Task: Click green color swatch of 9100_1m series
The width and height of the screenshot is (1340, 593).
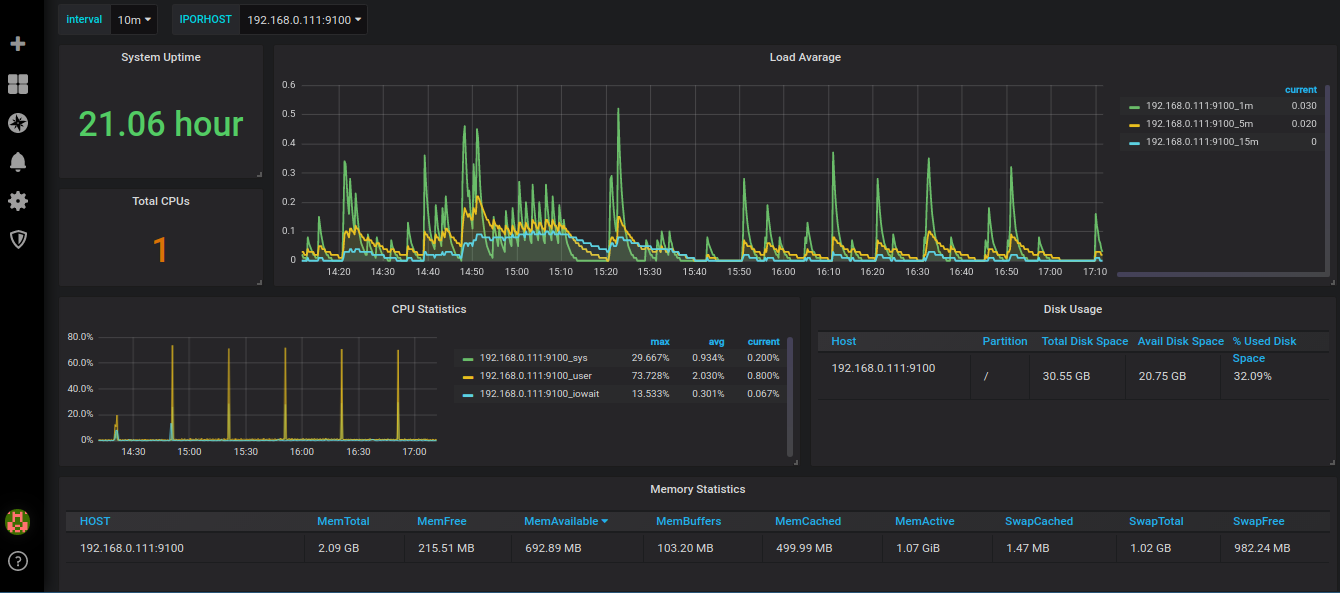Action: click(1134, 106)
